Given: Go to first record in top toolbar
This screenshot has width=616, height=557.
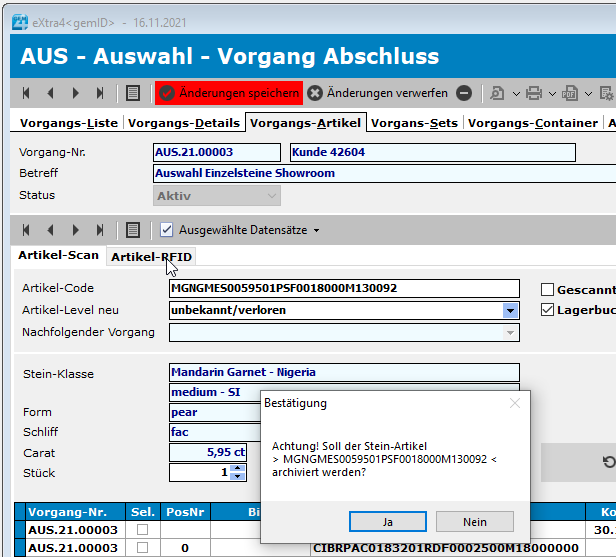Looking at the screenshot, I should [x=26, y=93].
